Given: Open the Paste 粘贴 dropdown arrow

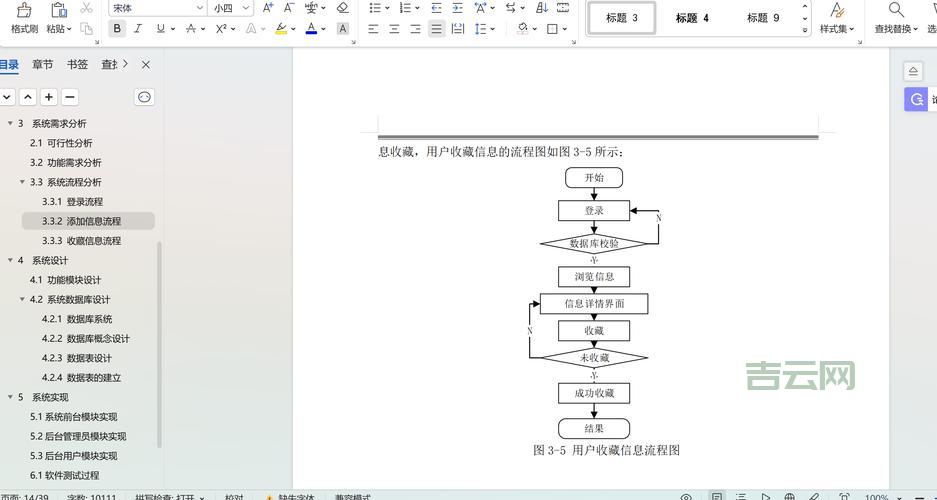Looking at the screenshot, I should pyautogui.click(x=69, y=29).
